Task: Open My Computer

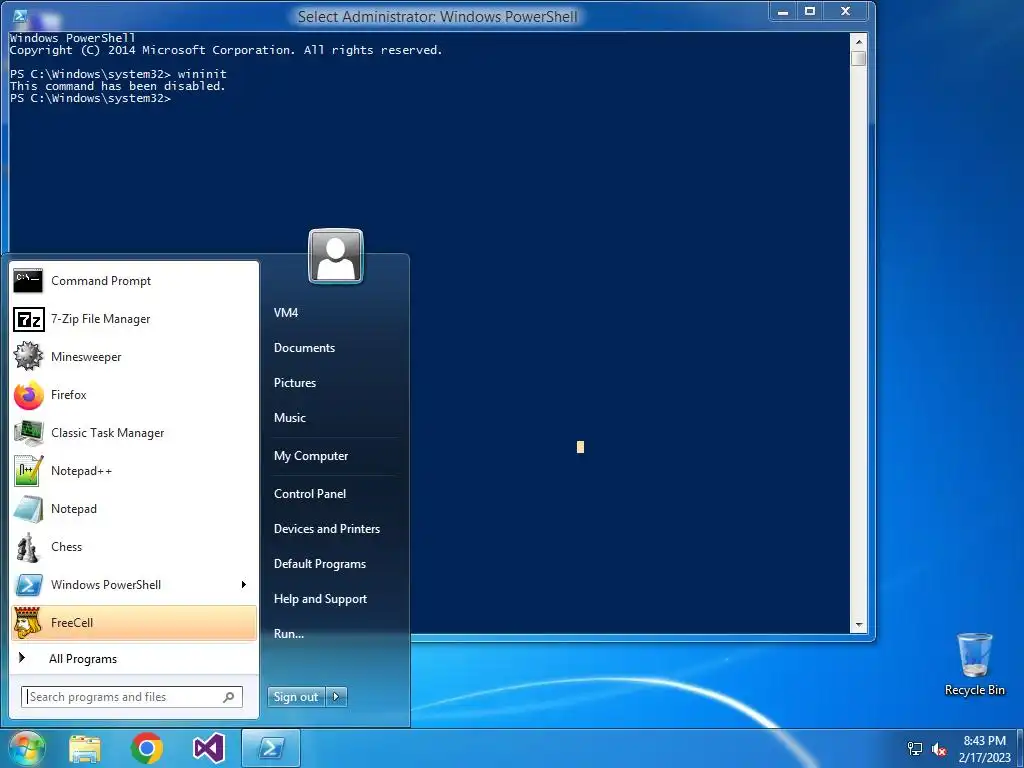Action: [x=311, y=456]
